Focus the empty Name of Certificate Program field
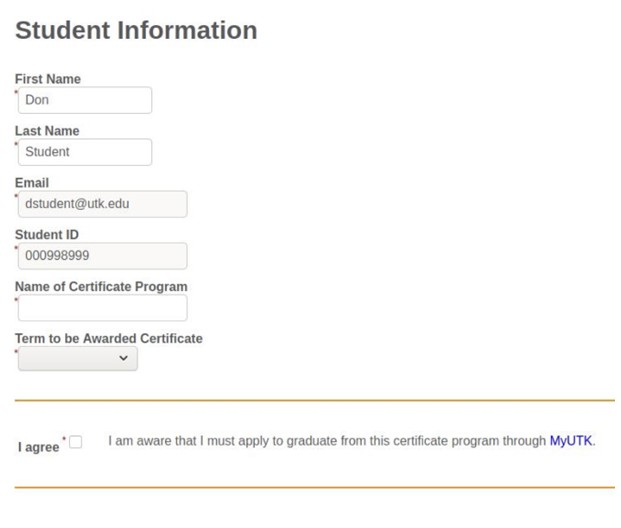 102,308
